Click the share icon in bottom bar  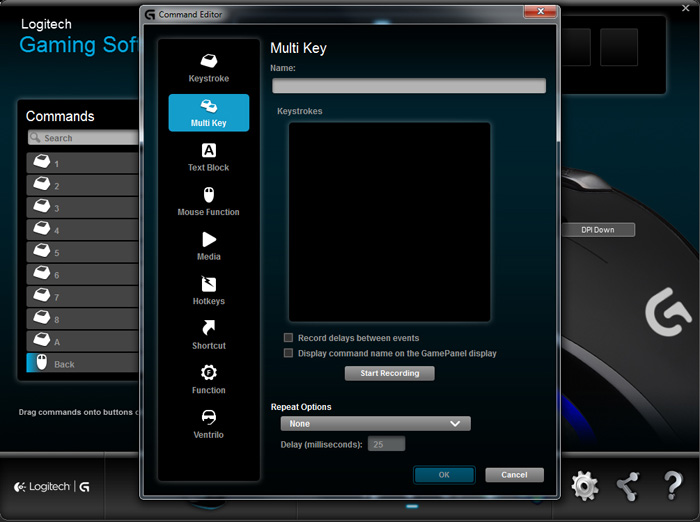[x=628, y=486]
